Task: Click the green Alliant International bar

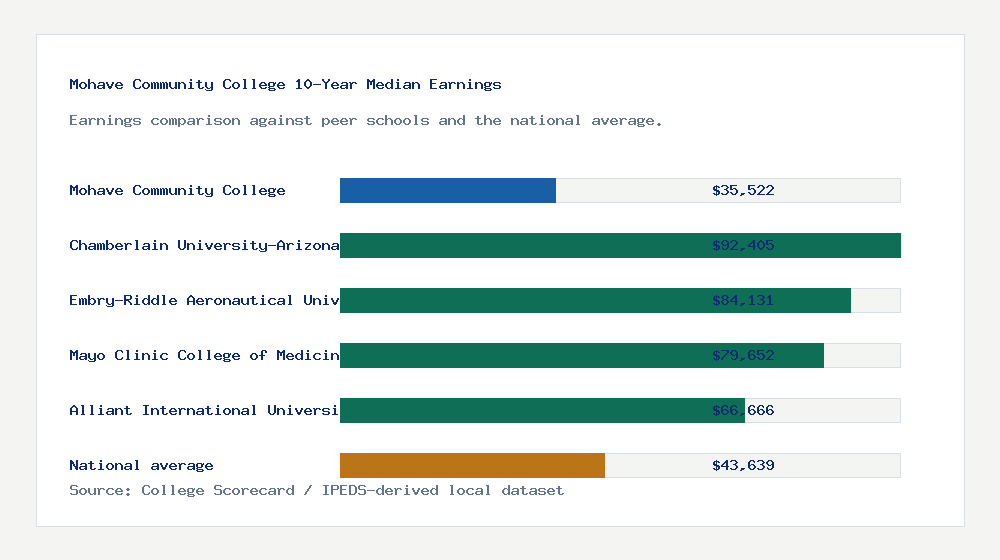Action: pyautogui.click(x=542, y=411)
